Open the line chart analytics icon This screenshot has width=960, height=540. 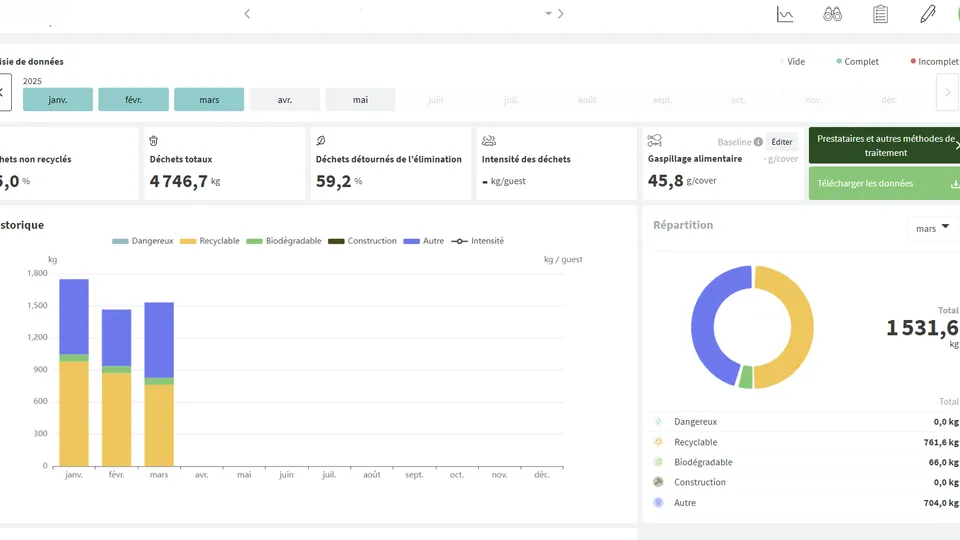tap(785, 13)
